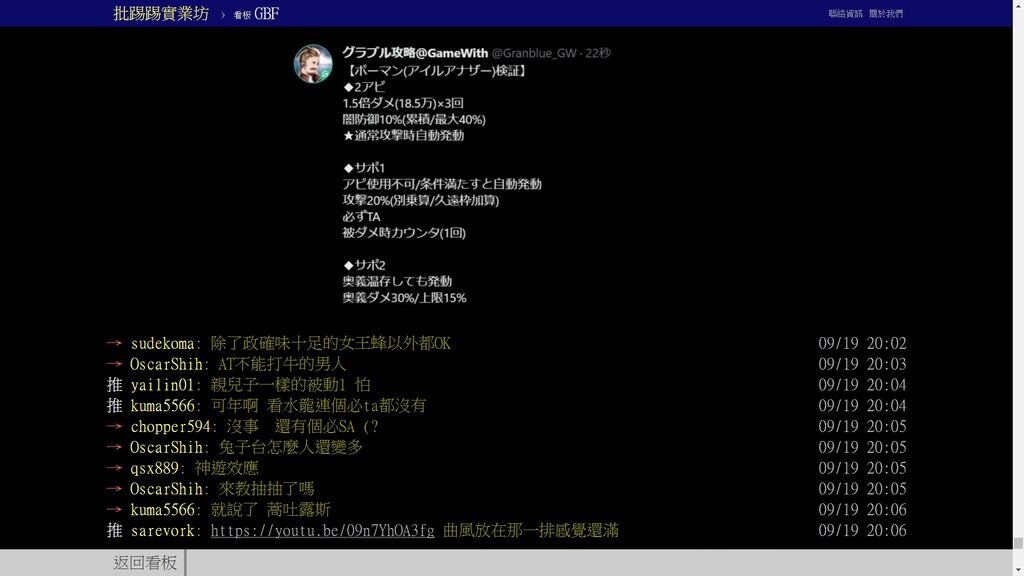This screenshot has height=576, width=1024.
Task: Click the tweet line ★通常攻撃時自動発動
Action: 403,135
